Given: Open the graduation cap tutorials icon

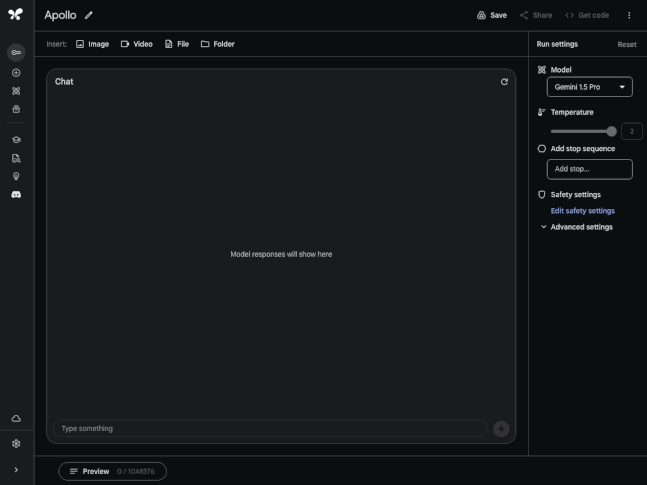Looking at the screenshot, I should (16, 140).
